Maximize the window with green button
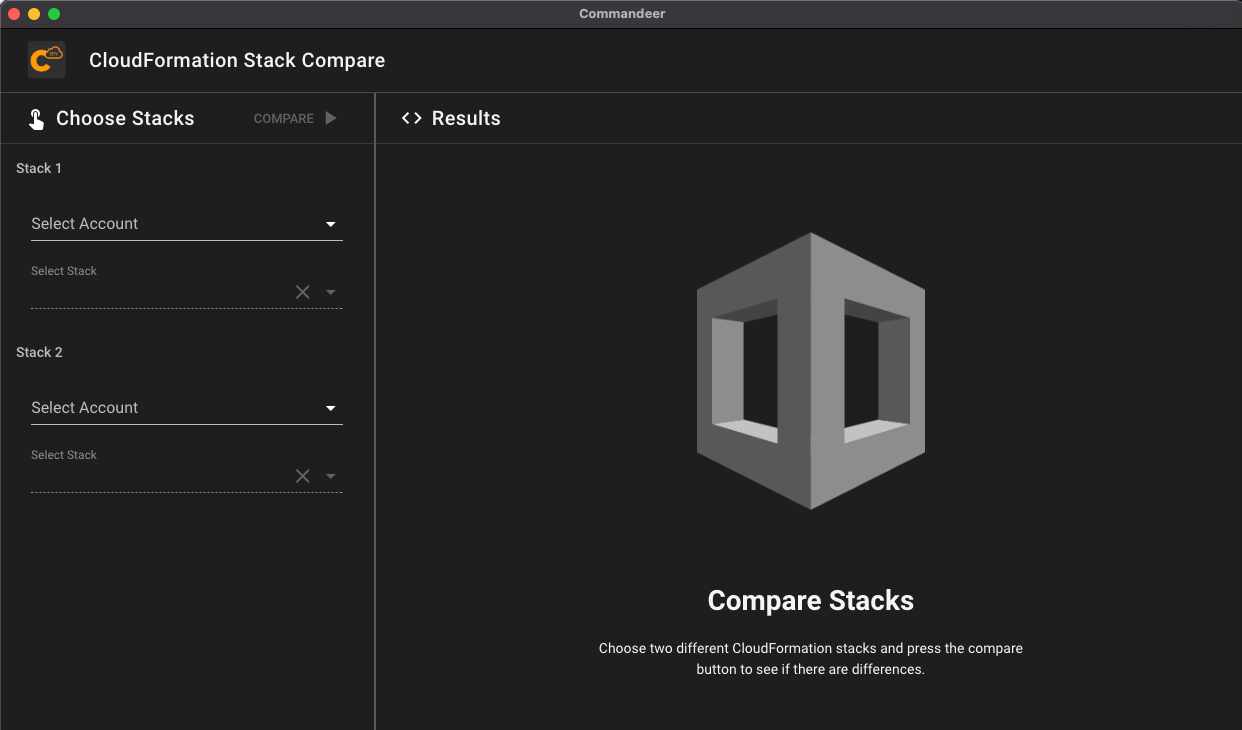 coord(54,14)
